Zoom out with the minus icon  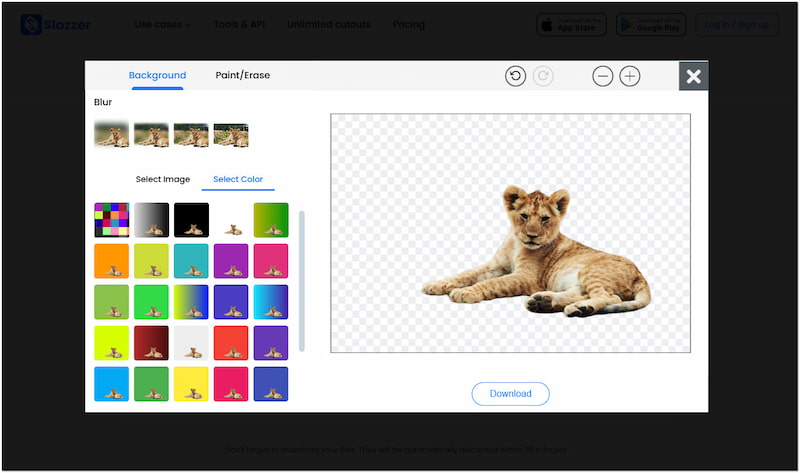[602, 76]
